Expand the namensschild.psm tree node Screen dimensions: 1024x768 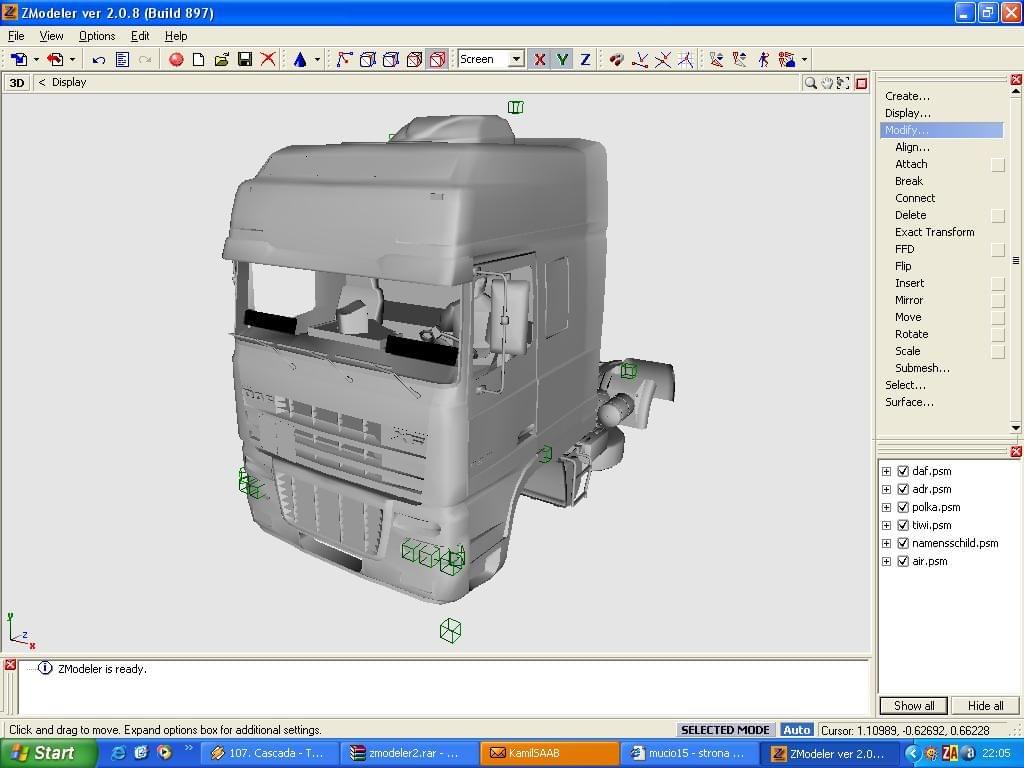(x=886, y=543)
